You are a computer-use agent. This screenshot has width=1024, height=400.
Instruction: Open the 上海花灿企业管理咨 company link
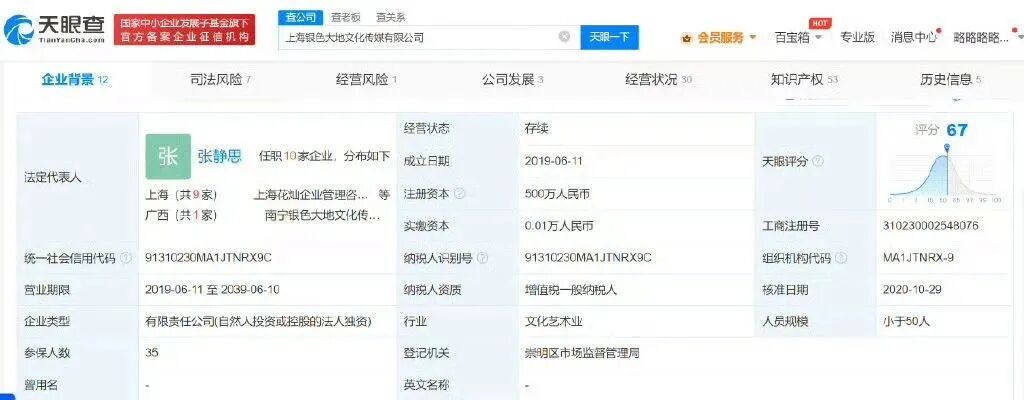pos(311,195)
